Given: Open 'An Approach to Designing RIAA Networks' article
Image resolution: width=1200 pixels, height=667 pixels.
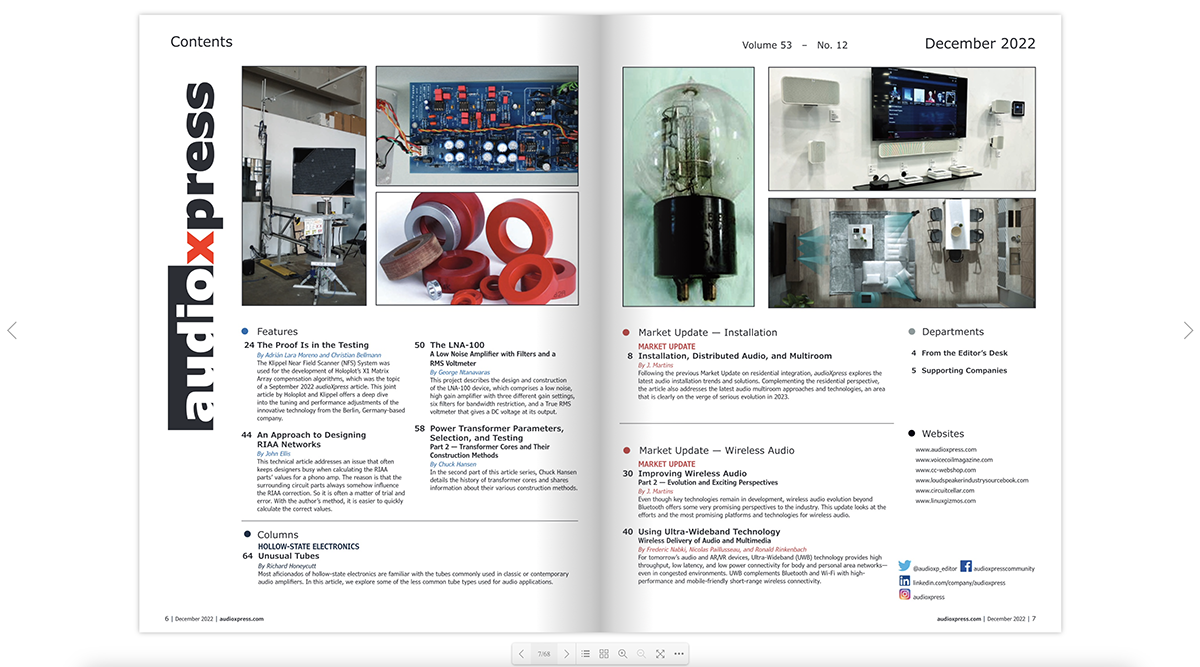Looking at the screenshot, I should [x=312, y=440].
